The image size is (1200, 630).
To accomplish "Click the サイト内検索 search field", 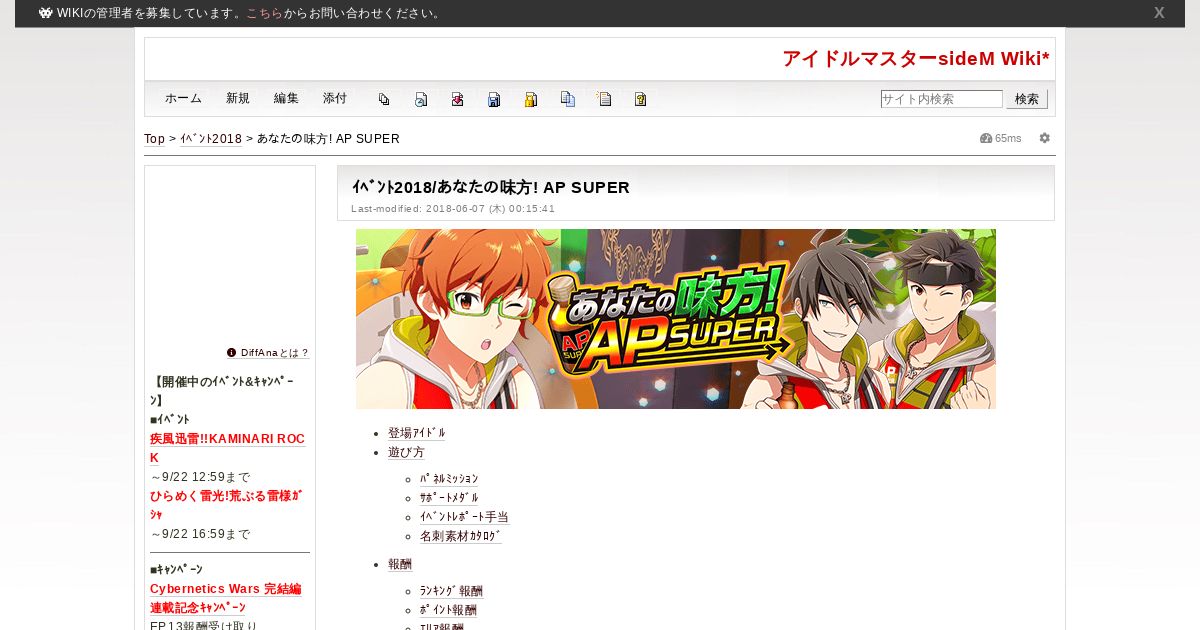I will pos(942,99).
